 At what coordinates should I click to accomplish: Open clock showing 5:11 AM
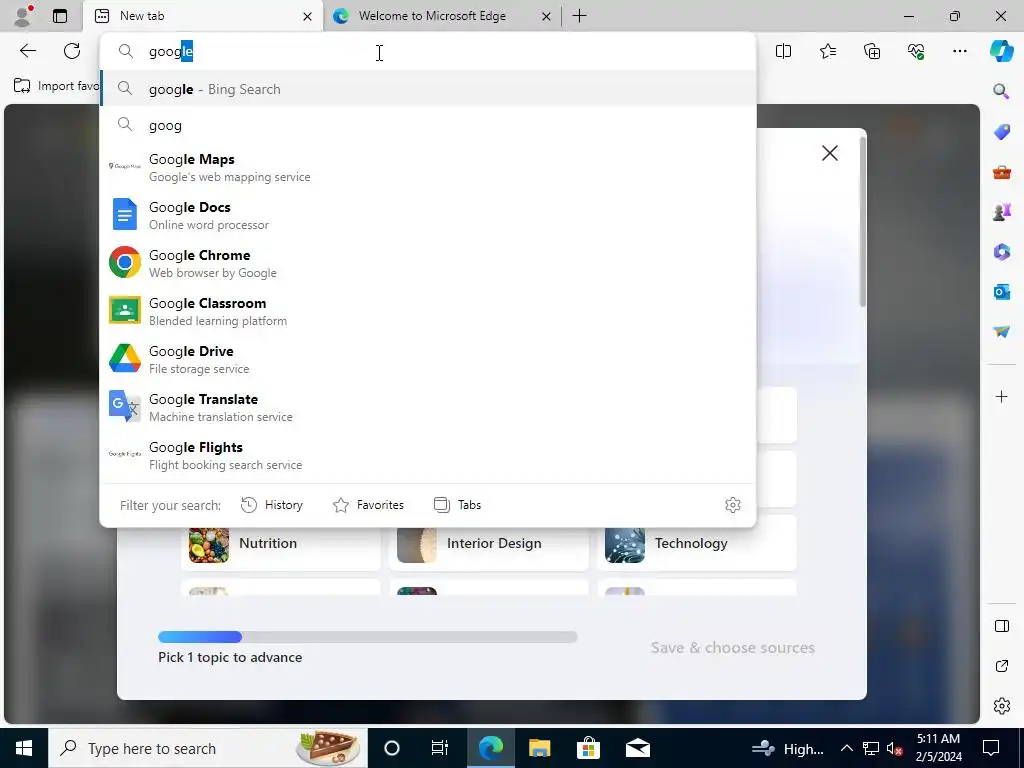[938, 748]
